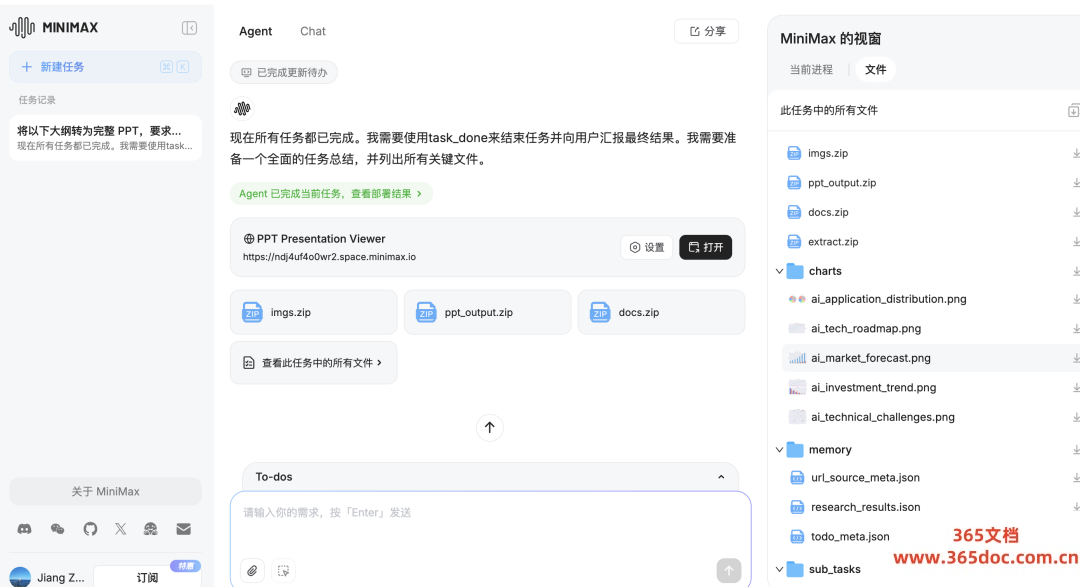Switch to the Chat tab
1080x587 pixels.
coord(313,31)
